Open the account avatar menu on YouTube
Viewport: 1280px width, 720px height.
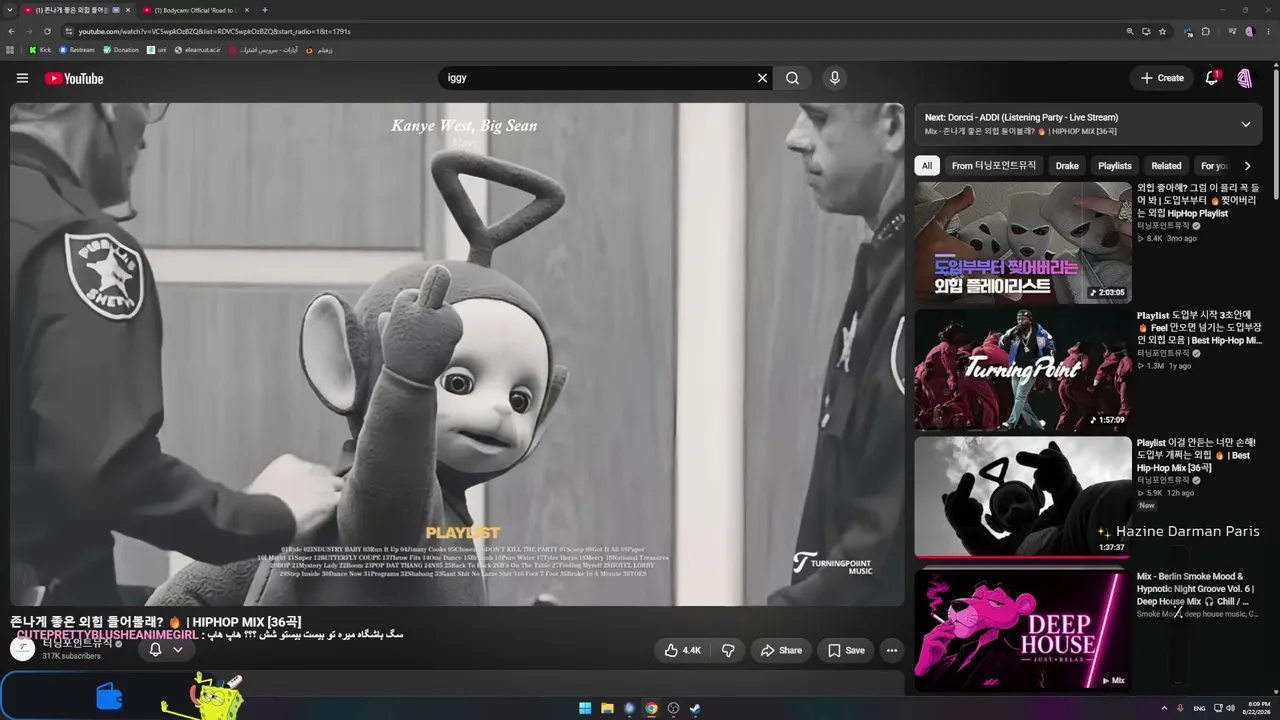click(1245, 78)
